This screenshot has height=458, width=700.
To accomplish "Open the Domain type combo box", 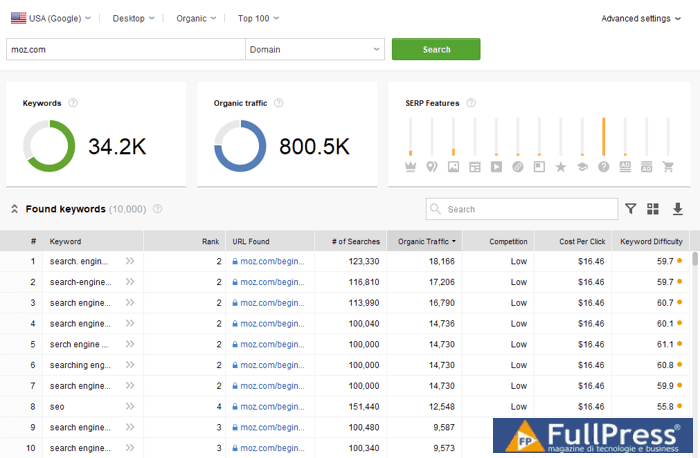I will pyautogui.click(x=315, y=49).
